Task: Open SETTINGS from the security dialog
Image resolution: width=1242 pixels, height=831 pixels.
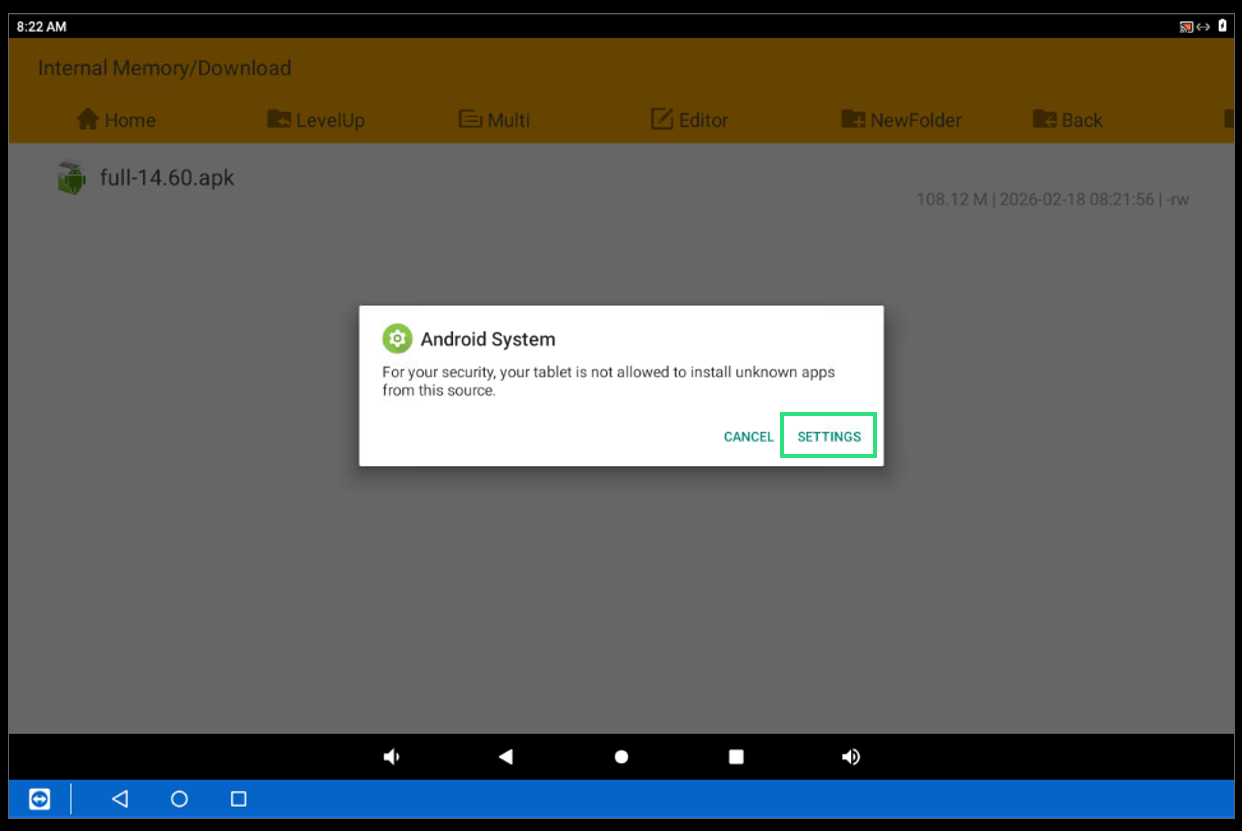Action: (829, 437)
